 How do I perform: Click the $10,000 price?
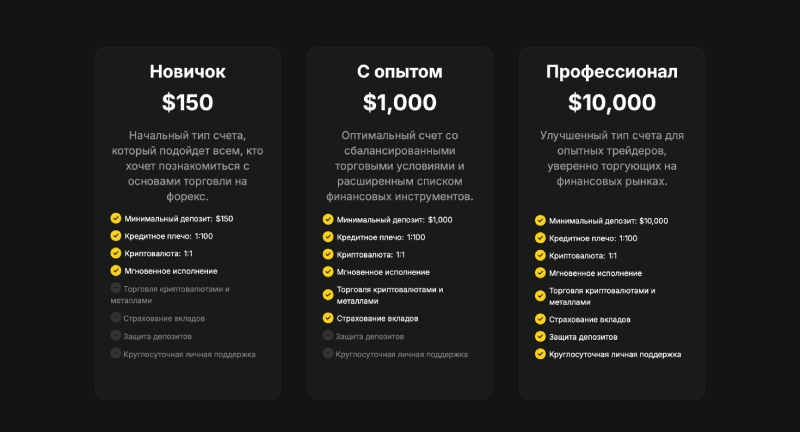[x=612, y=102]
